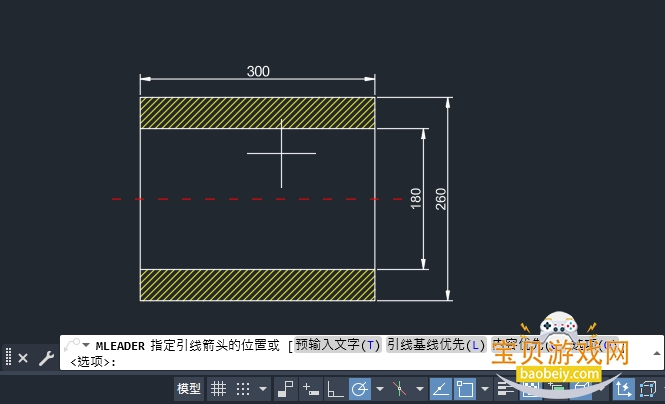Close the command line window
The width and height of the screenshot is (665, 404).
pyautogui.click(x=23, y=358)
